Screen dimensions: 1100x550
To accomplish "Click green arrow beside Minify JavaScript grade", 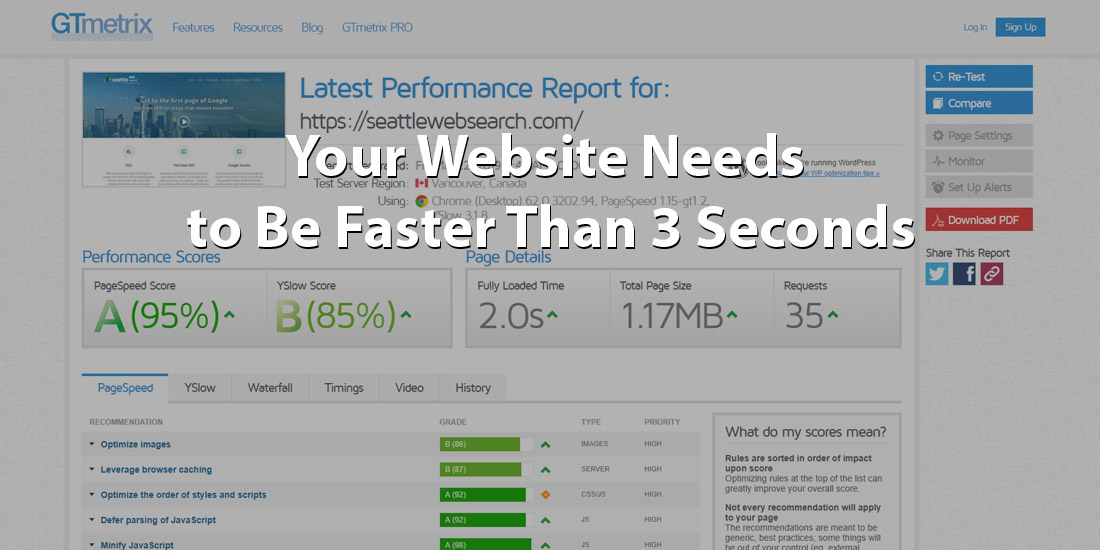I will click(545, 544).
